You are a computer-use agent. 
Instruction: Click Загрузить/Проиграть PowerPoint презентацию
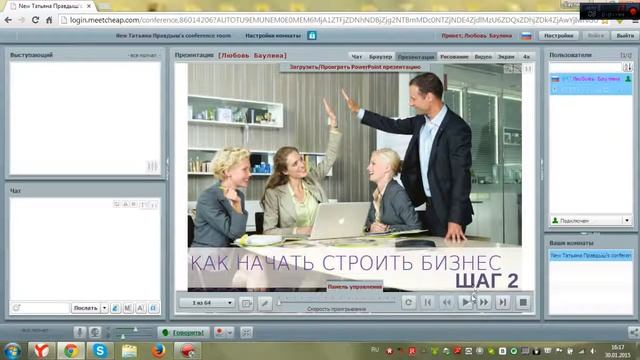click(x=355, y=67)
